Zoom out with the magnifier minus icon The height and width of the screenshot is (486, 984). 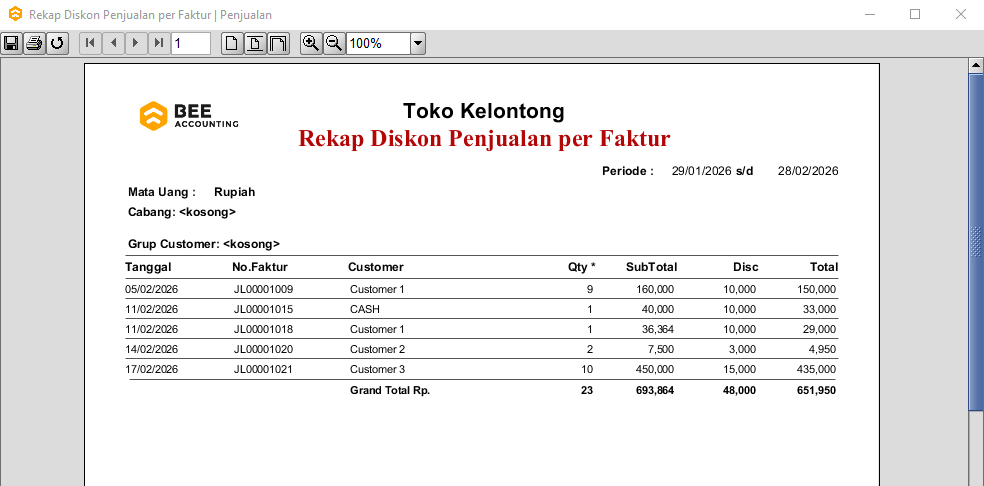(x=334, y=43)
